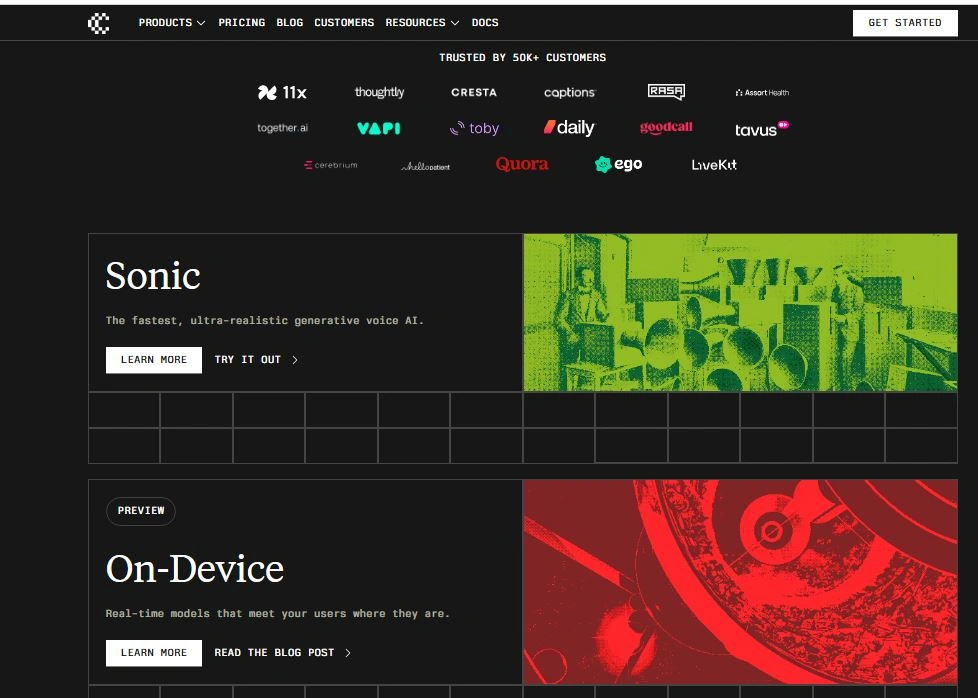Click the 11x customer logo
978x698 pixels.
282,92
